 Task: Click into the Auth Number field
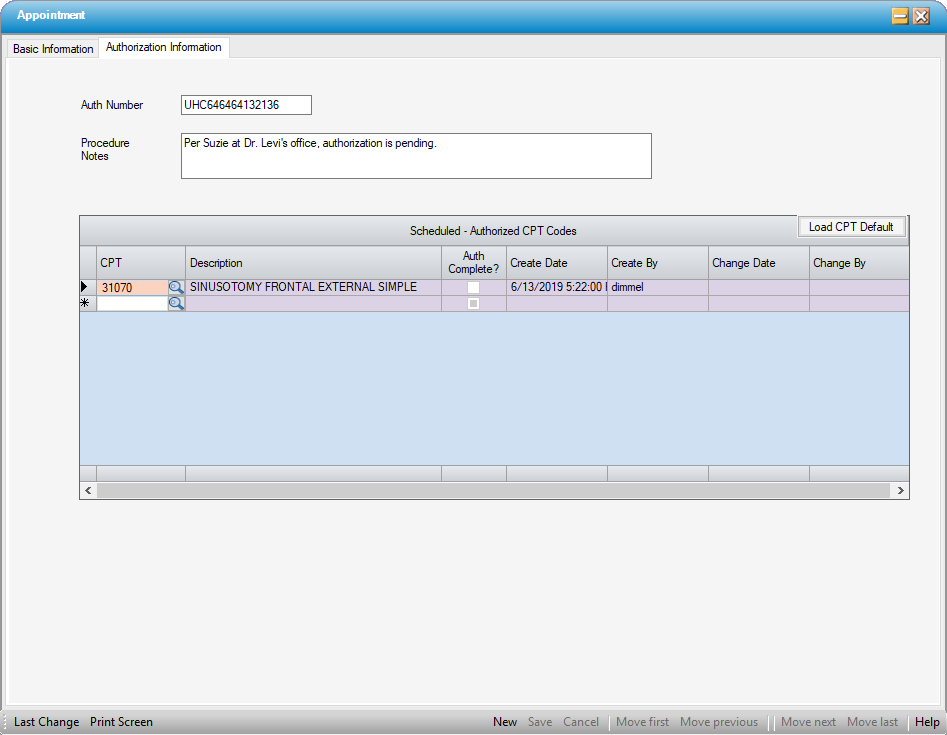(246, 105)
